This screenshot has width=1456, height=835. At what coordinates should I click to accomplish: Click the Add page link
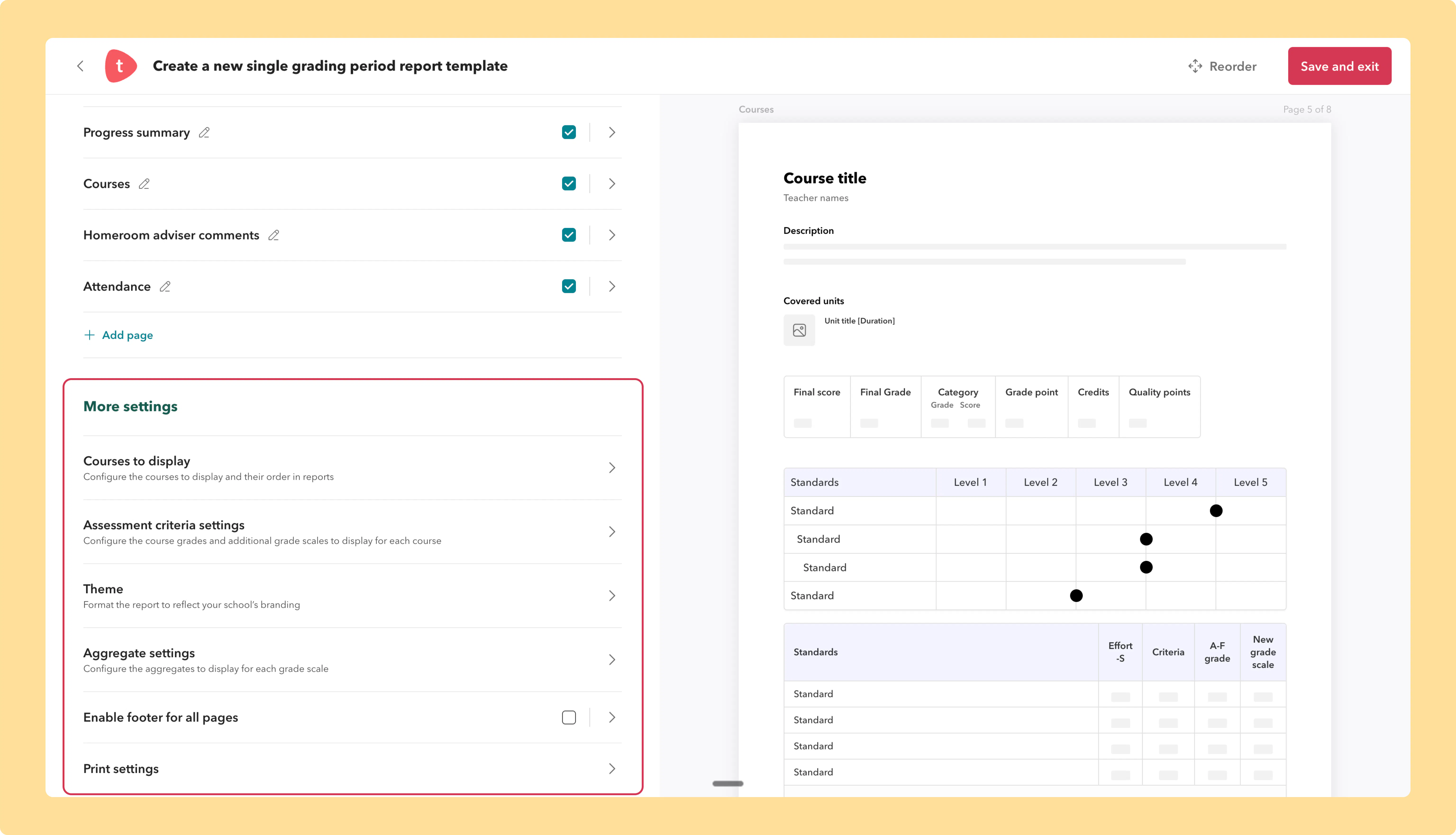pos(119,335)
